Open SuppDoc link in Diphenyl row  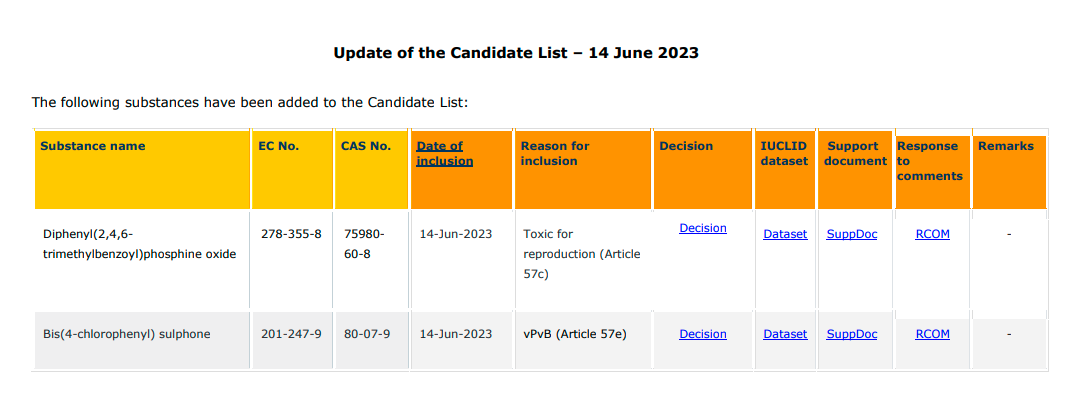(851, 234)
